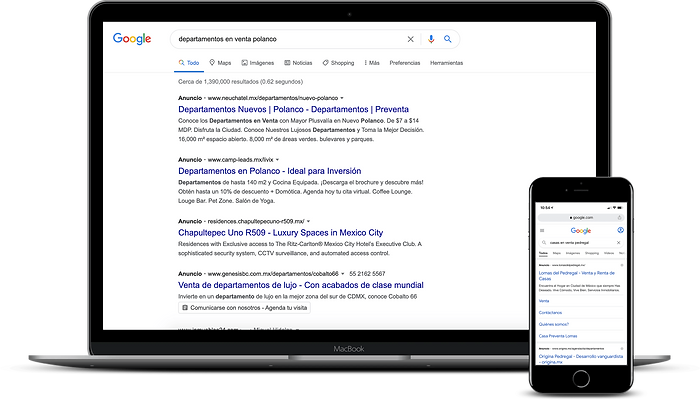Select the Todo tab on the laptop
700x400 pixels.
tap(189, 63)
